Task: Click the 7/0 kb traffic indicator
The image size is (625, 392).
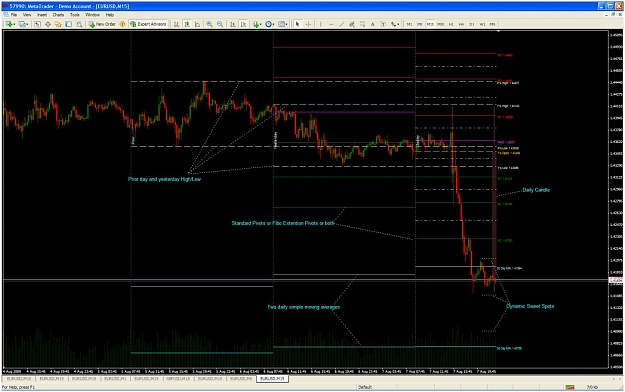Action: 592,387
